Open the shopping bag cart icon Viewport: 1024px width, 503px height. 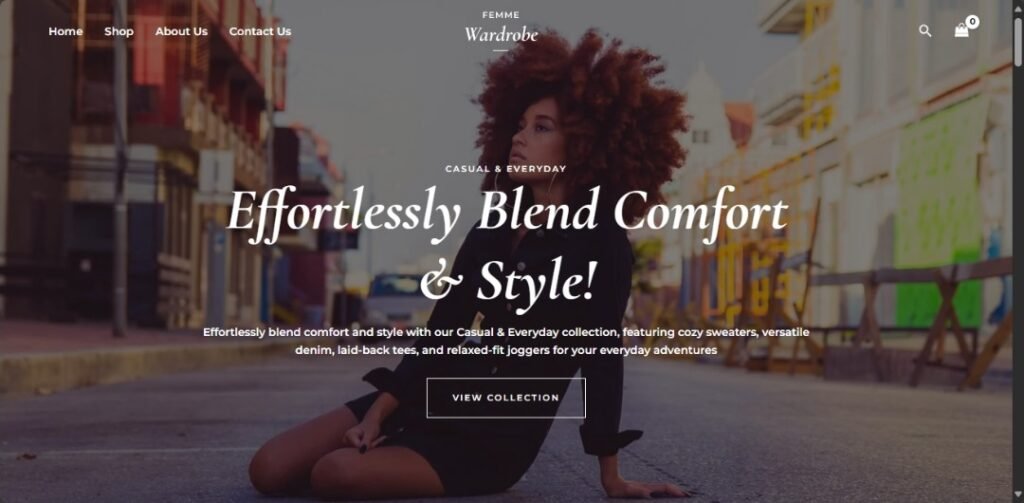961,31
